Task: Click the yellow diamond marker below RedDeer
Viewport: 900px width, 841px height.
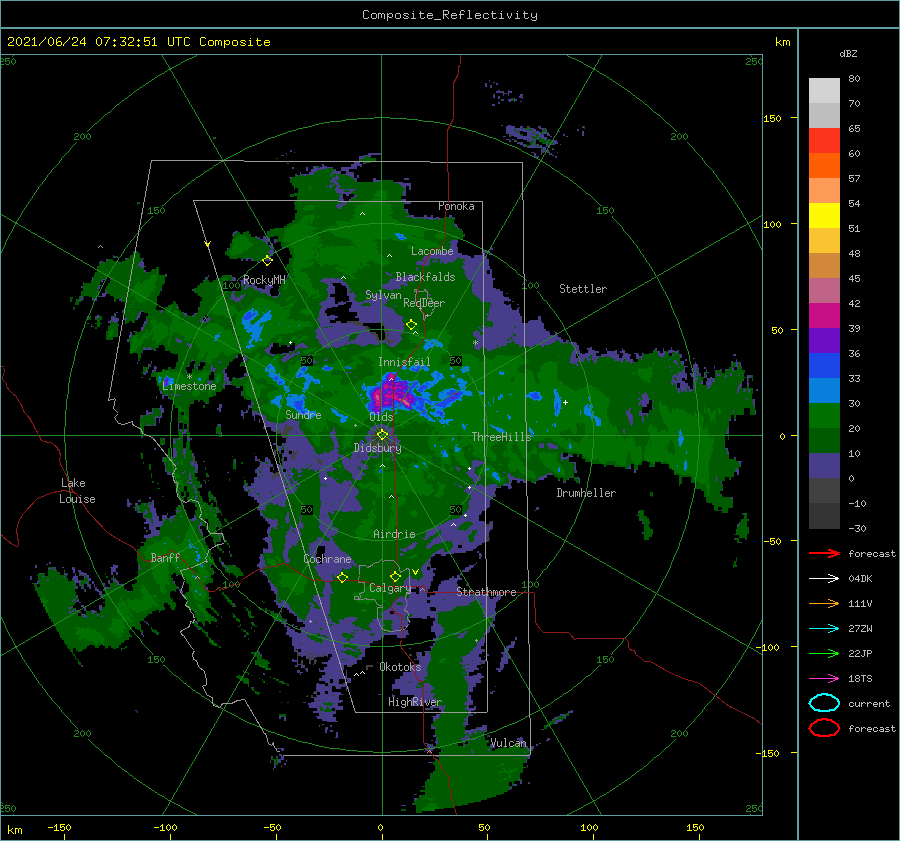Action: coord(411,325)
